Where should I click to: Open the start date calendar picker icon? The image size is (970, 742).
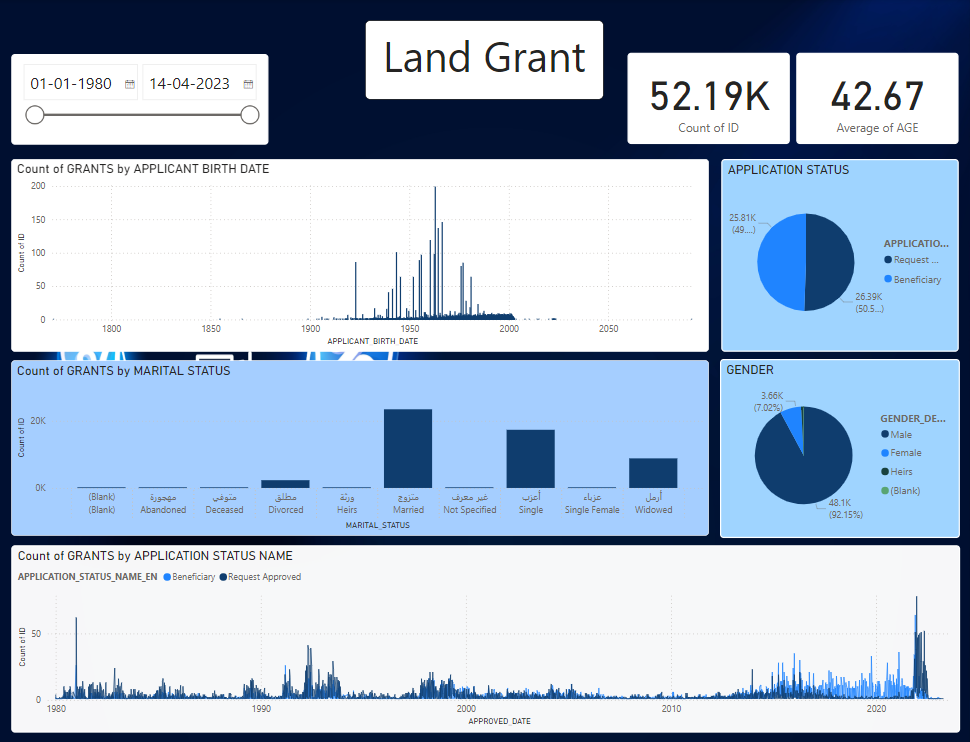(x=130, y=85)
